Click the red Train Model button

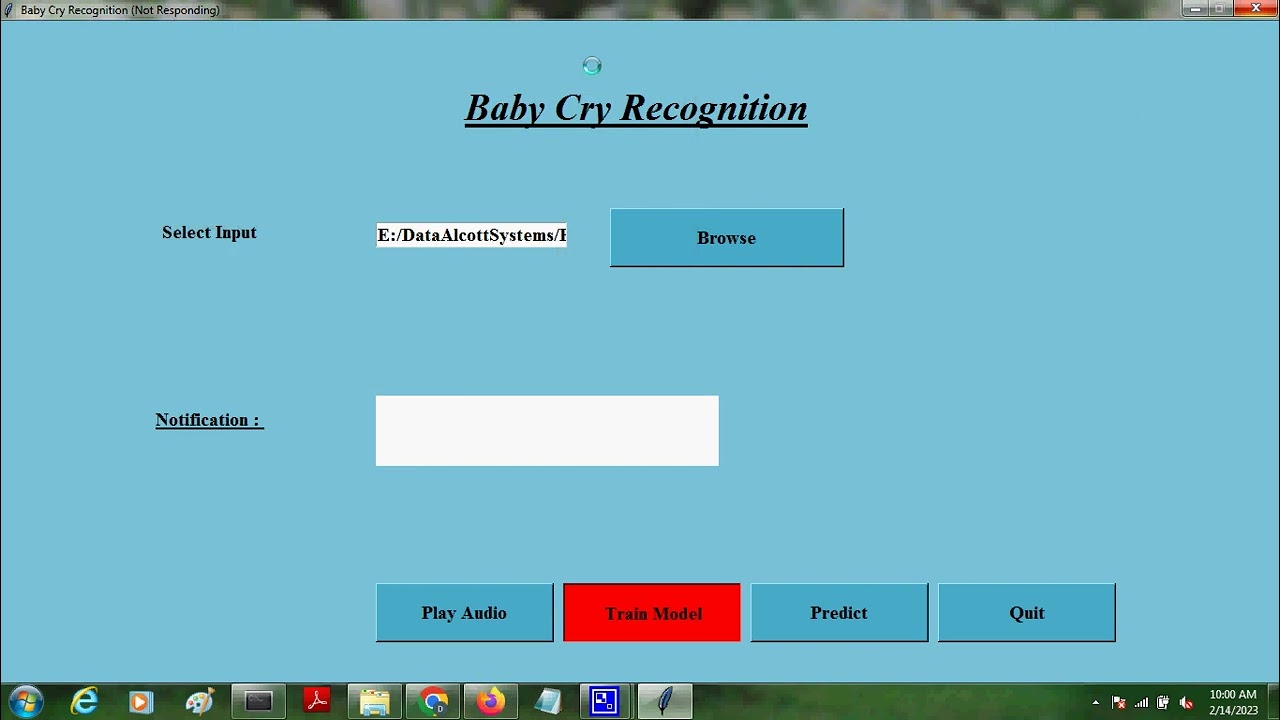pyautogui.click(x=652, y=613)
